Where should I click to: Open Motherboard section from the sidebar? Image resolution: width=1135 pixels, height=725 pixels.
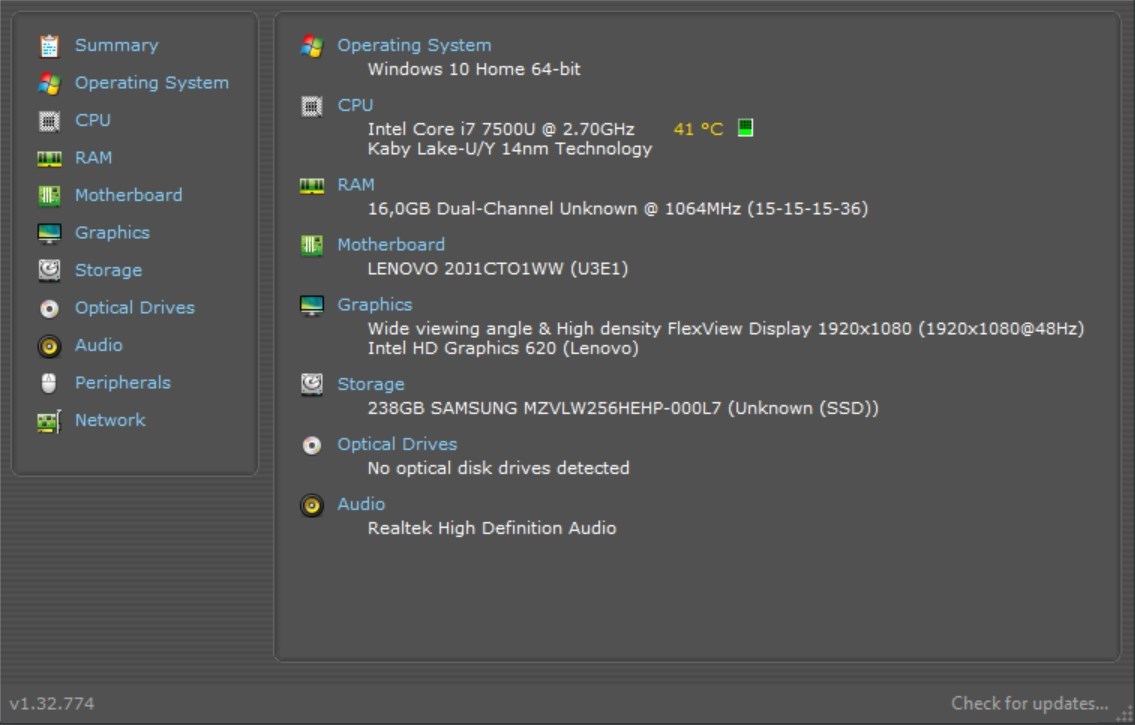128,195
